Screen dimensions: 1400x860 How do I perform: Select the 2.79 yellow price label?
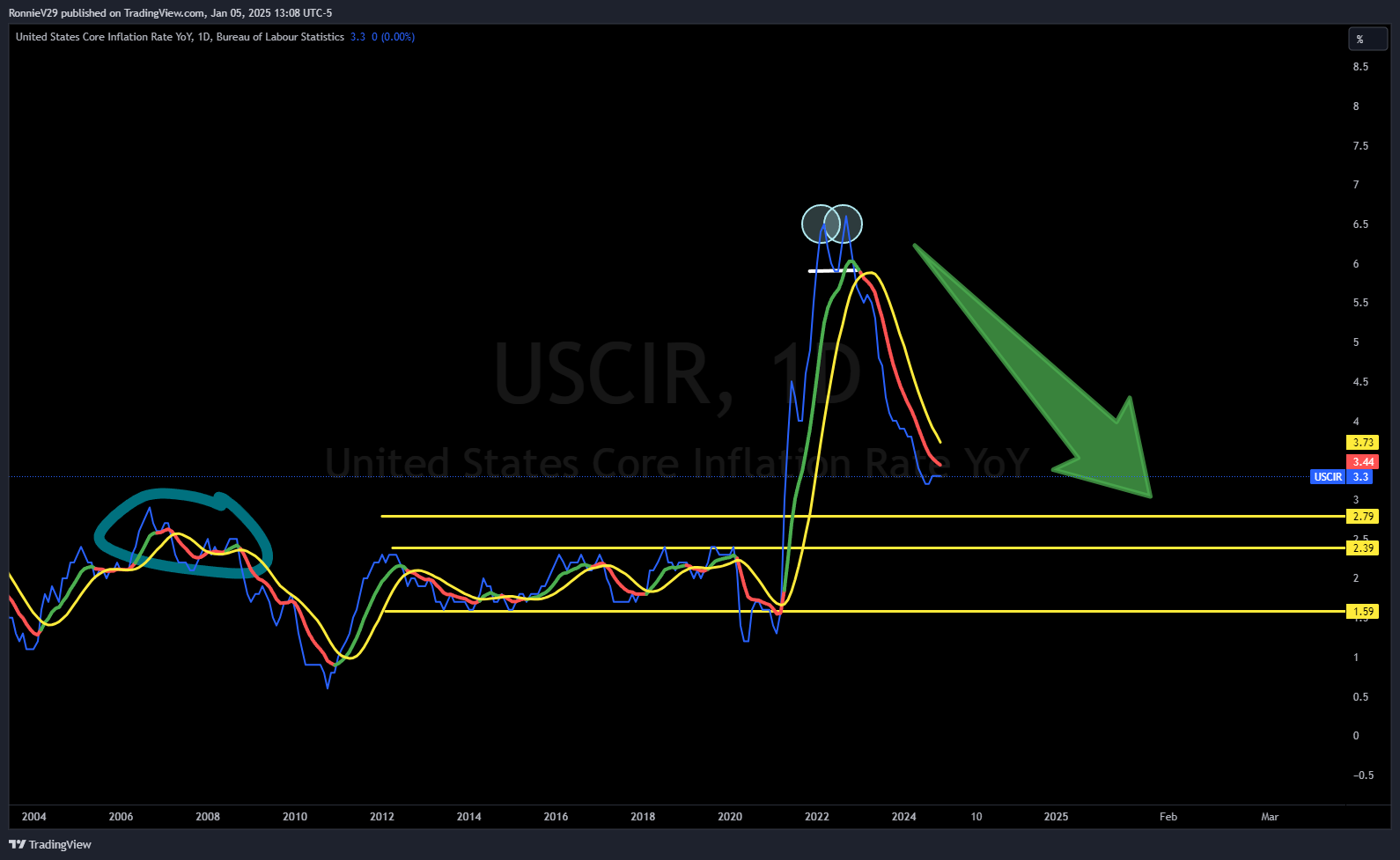[1363, 517]
